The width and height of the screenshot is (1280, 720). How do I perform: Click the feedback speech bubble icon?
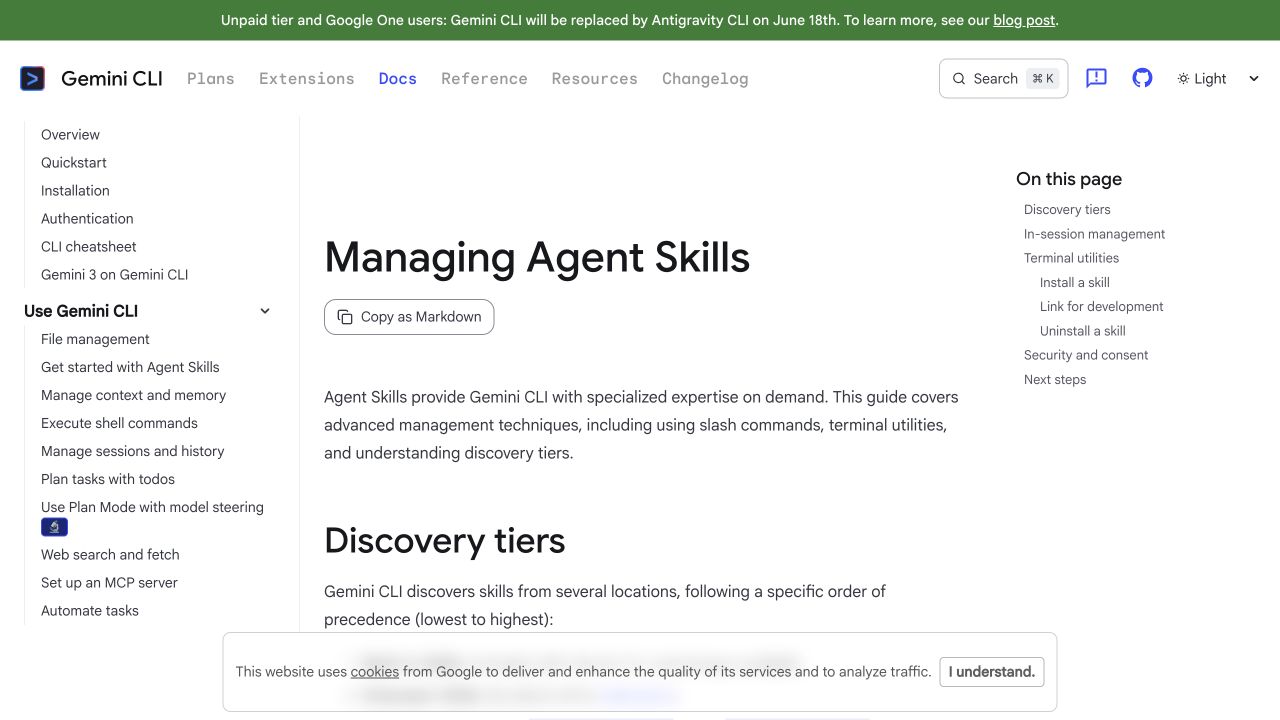tap(1096, 78)
